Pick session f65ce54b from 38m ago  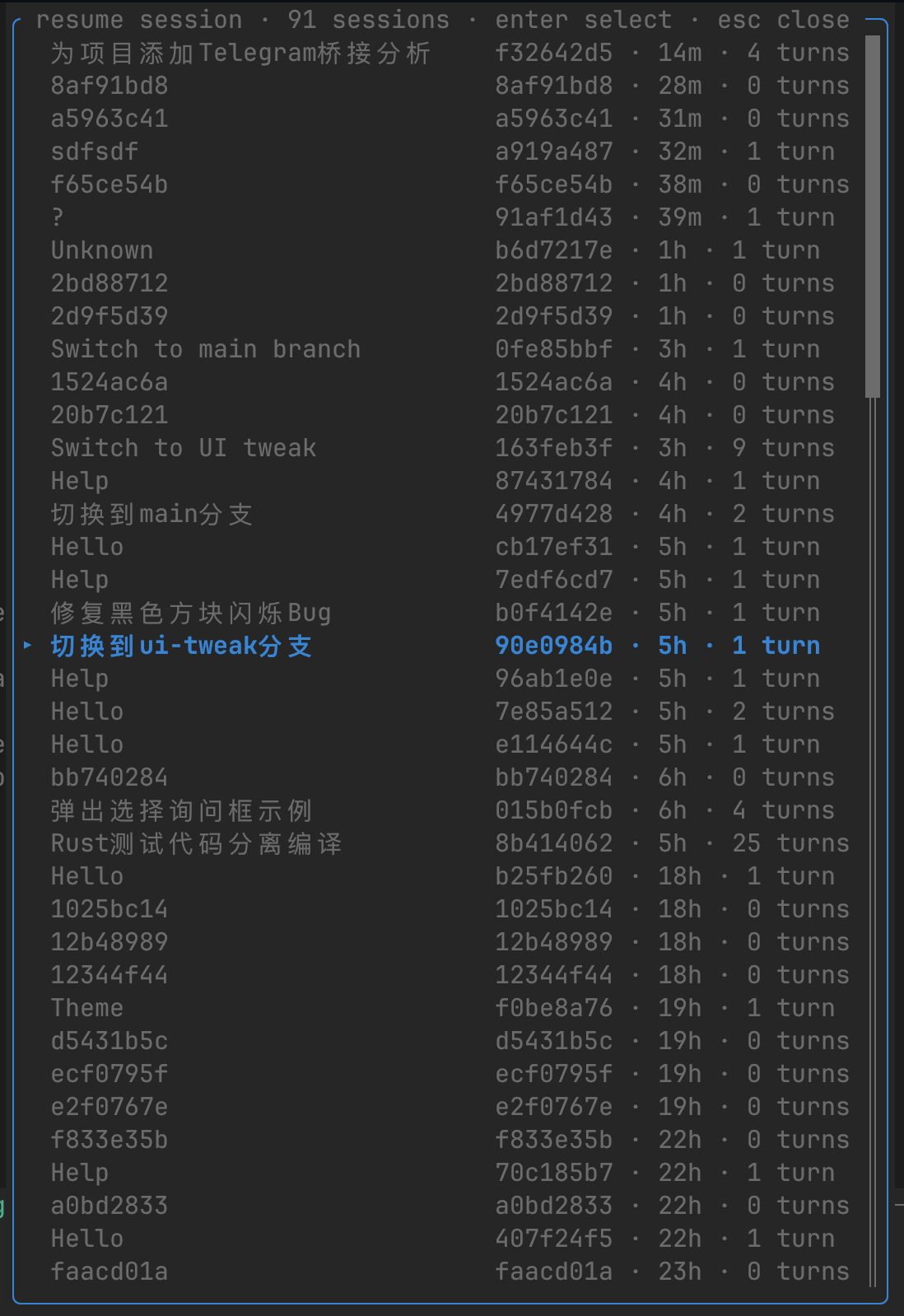point(450,184)
